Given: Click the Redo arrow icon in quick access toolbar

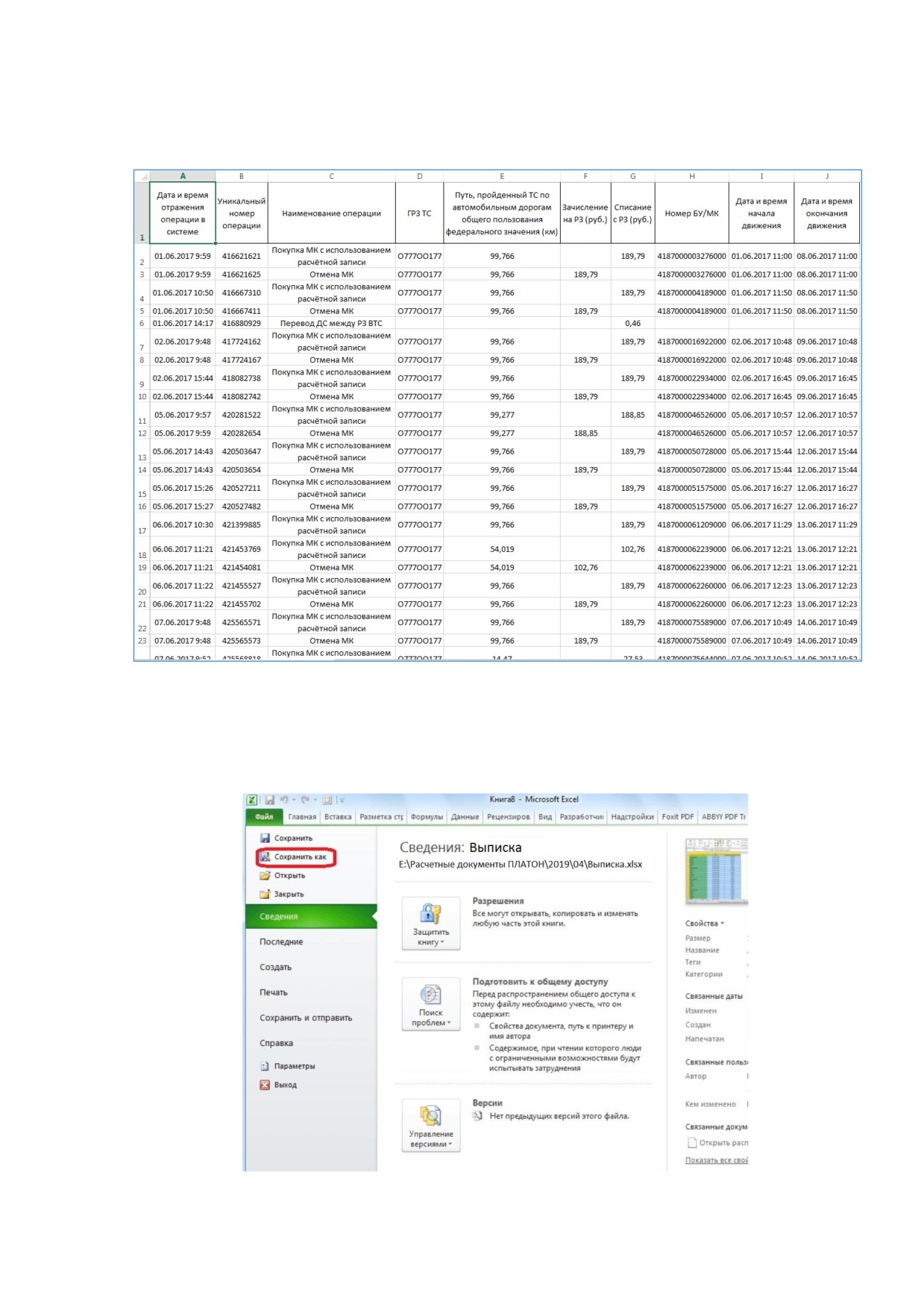Looking at the screenshot, I should click(305, 800).
